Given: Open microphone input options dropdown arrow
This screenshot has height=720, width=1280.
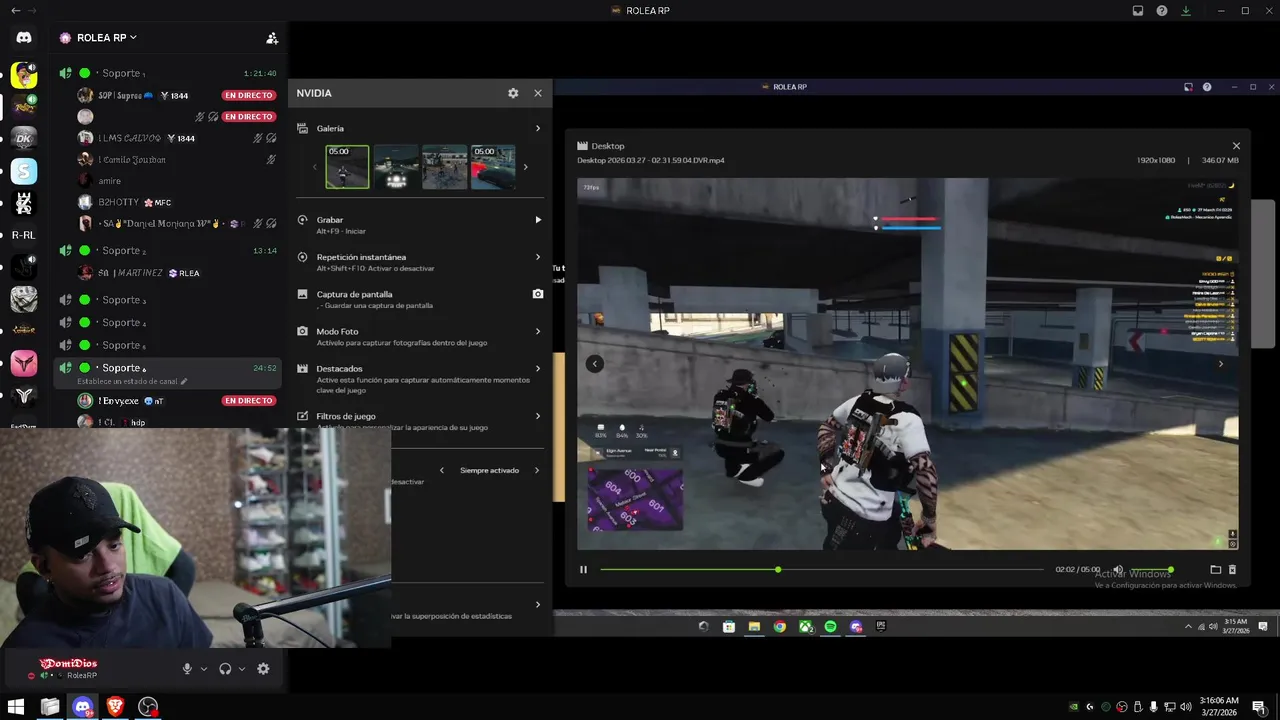Looking at the screenshot, I should 204,669.
